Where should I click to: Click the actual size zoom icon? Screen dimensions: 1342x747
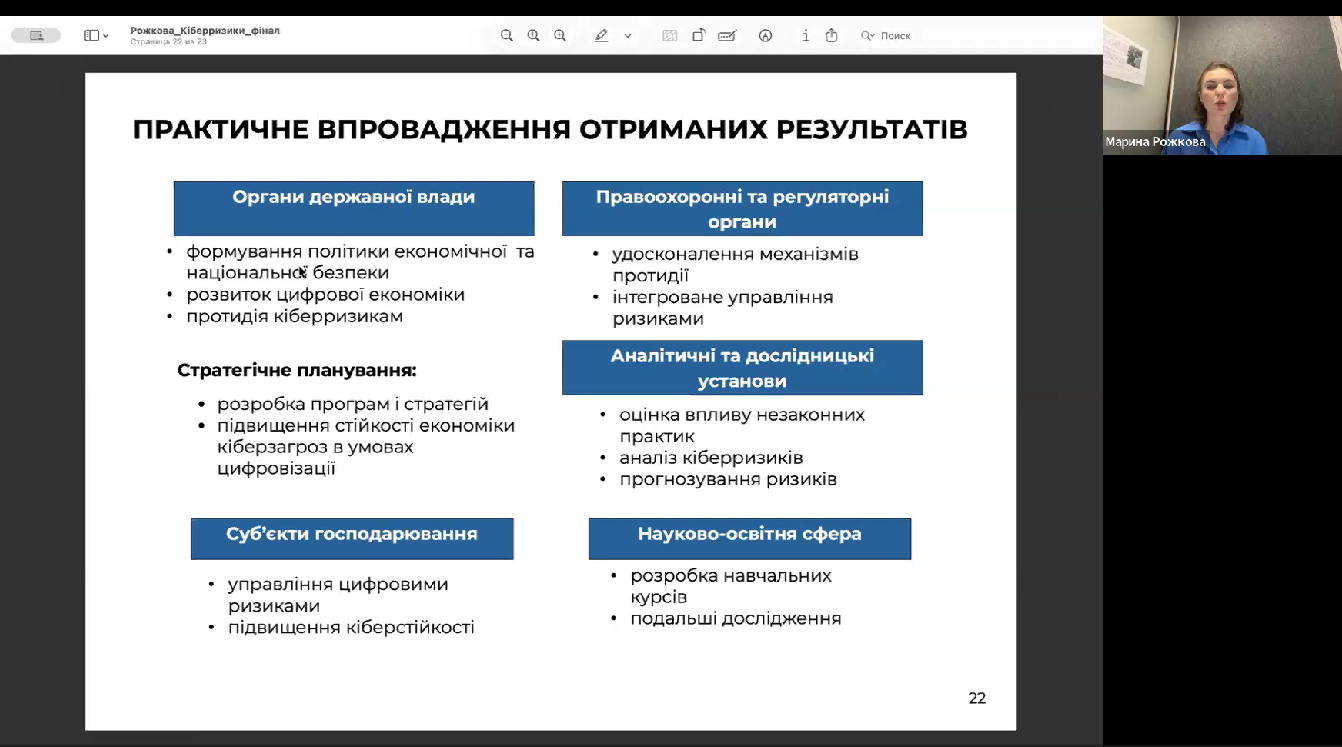(x=533, y=35)
